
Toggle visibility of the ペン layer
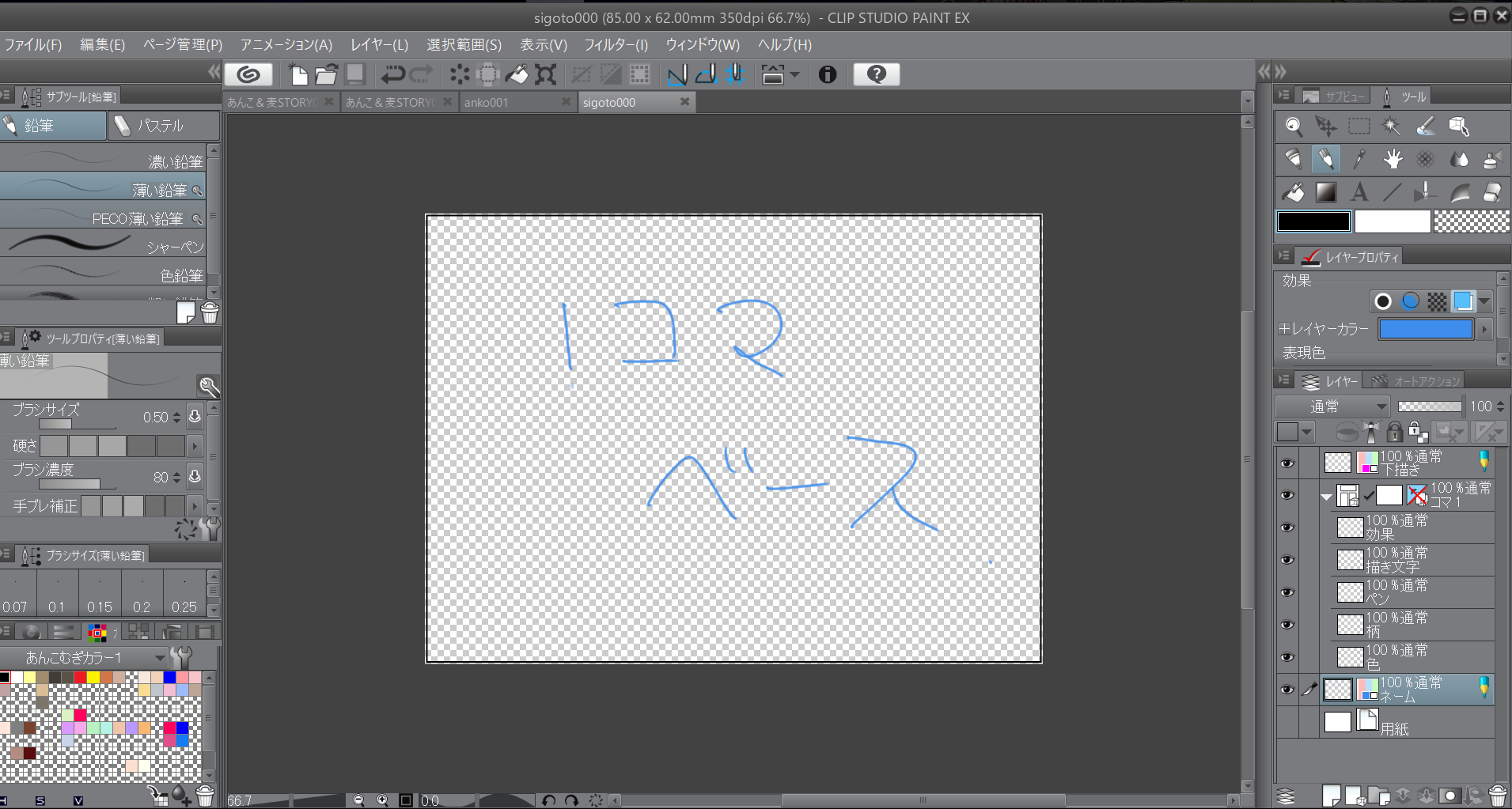click(x=1287, y=592)
